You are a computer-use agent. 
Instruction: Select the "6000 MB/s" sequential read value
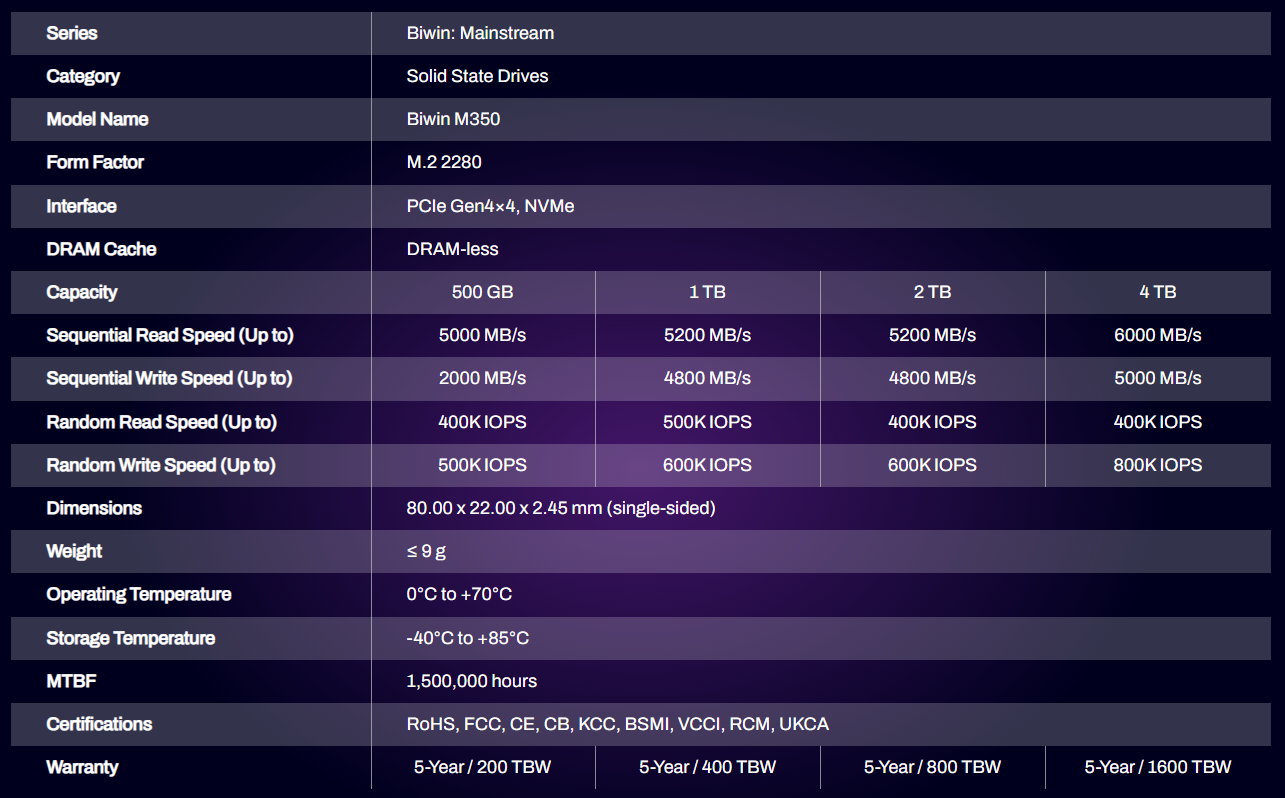[1158, 335]
